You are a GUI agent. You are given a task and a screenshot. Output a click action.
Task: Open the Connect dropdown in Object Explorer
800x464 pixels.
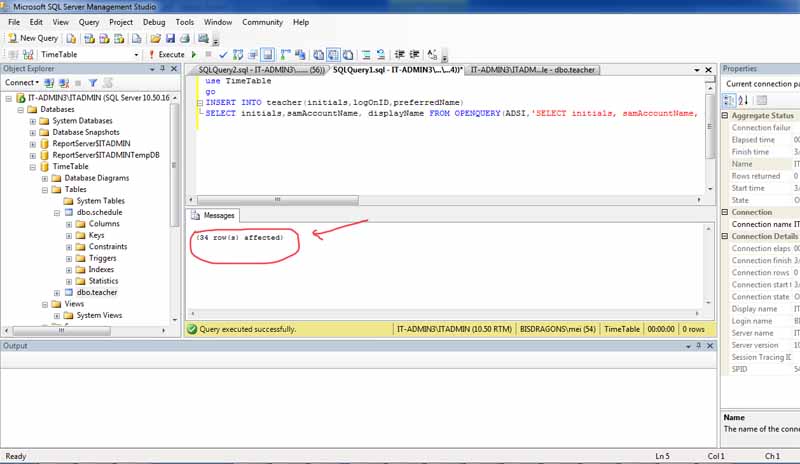pyautogui.click(x=21, y=83)
